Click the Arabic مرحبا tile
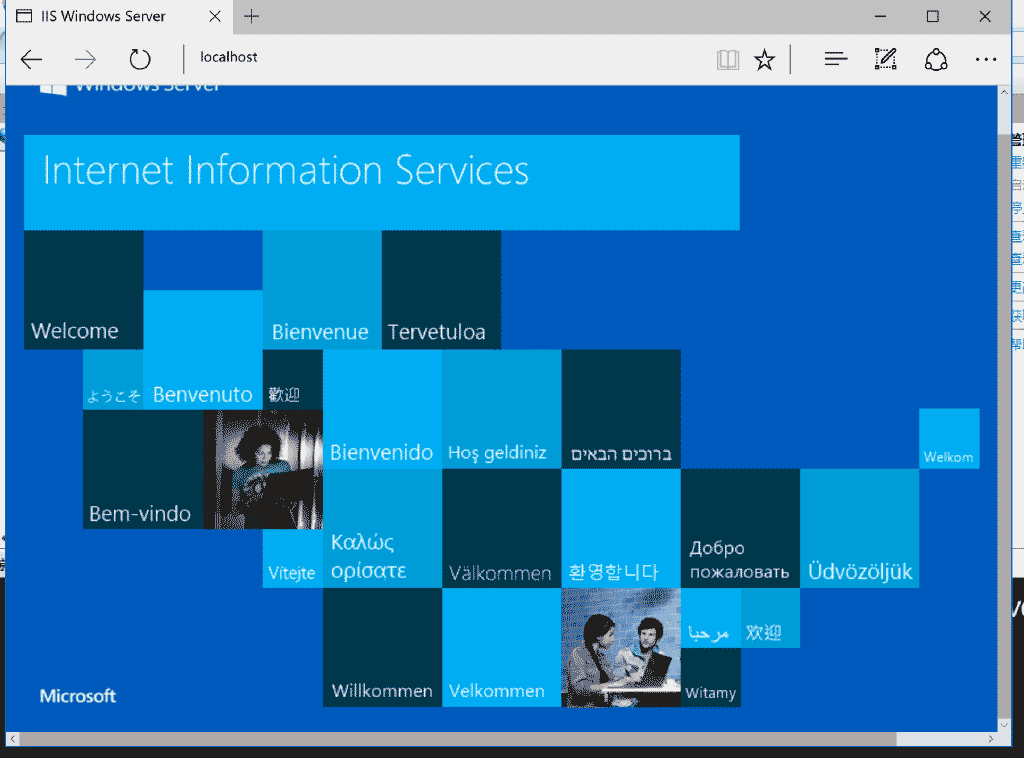 pyautogui.click(x=711, y=618)
